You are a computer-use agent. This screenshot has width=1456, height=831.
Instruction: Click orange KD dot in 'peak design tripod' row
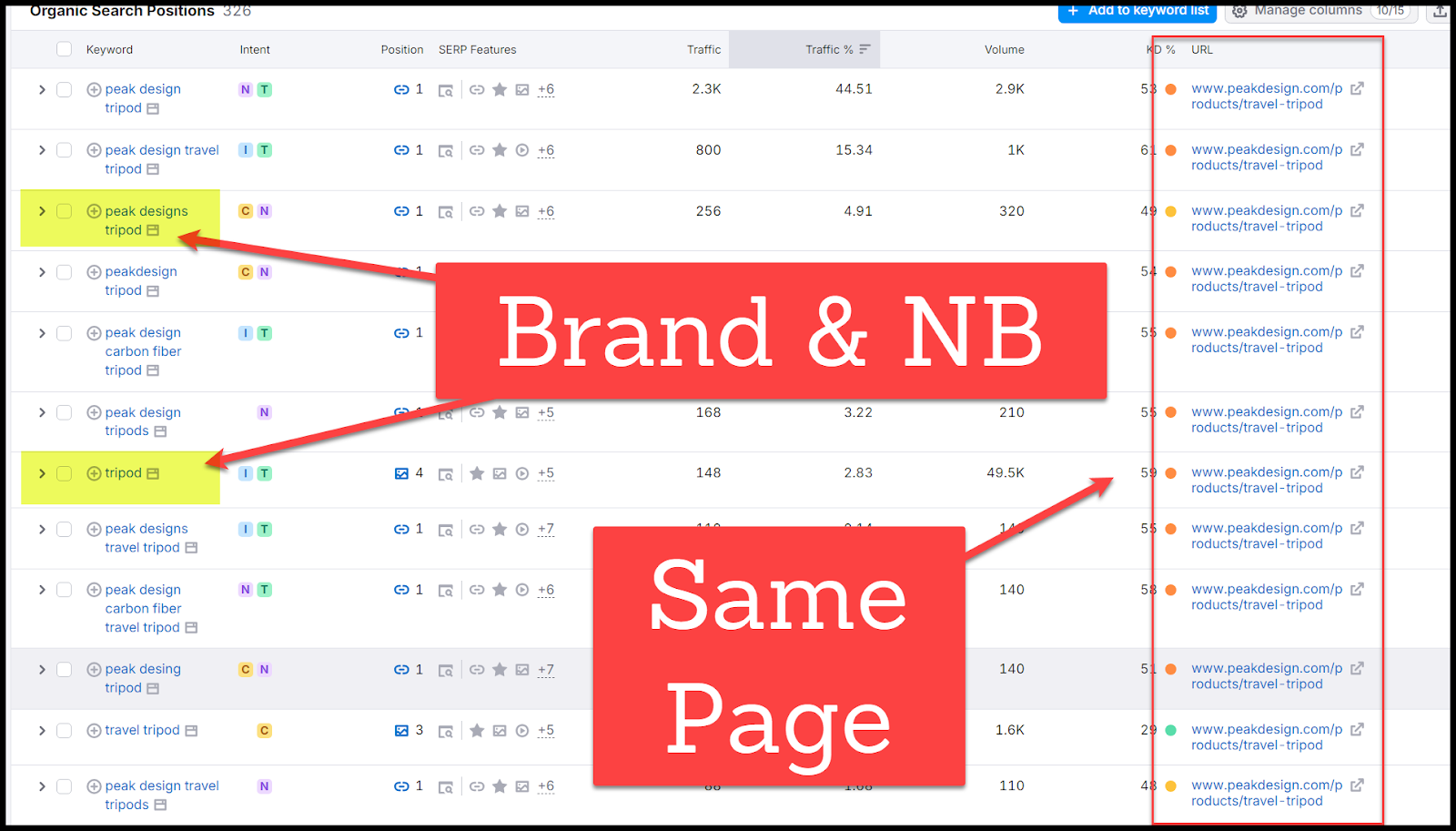(x=1171, y=89)
